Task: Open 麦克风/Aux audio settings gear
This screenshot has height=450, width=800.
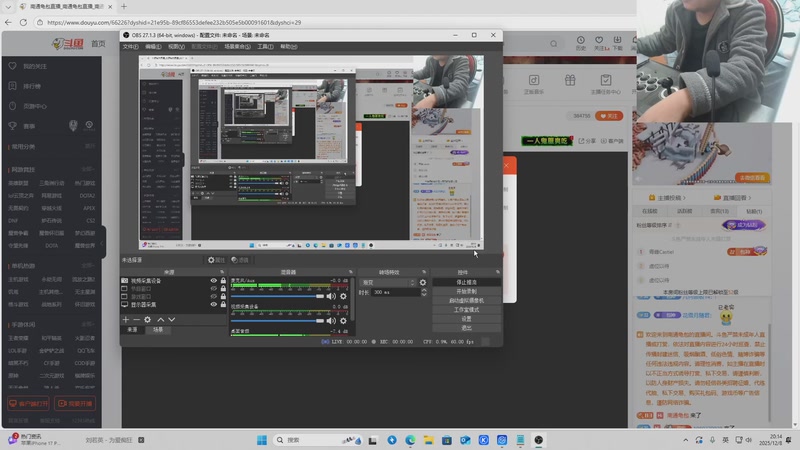Action: coord(343,296)
